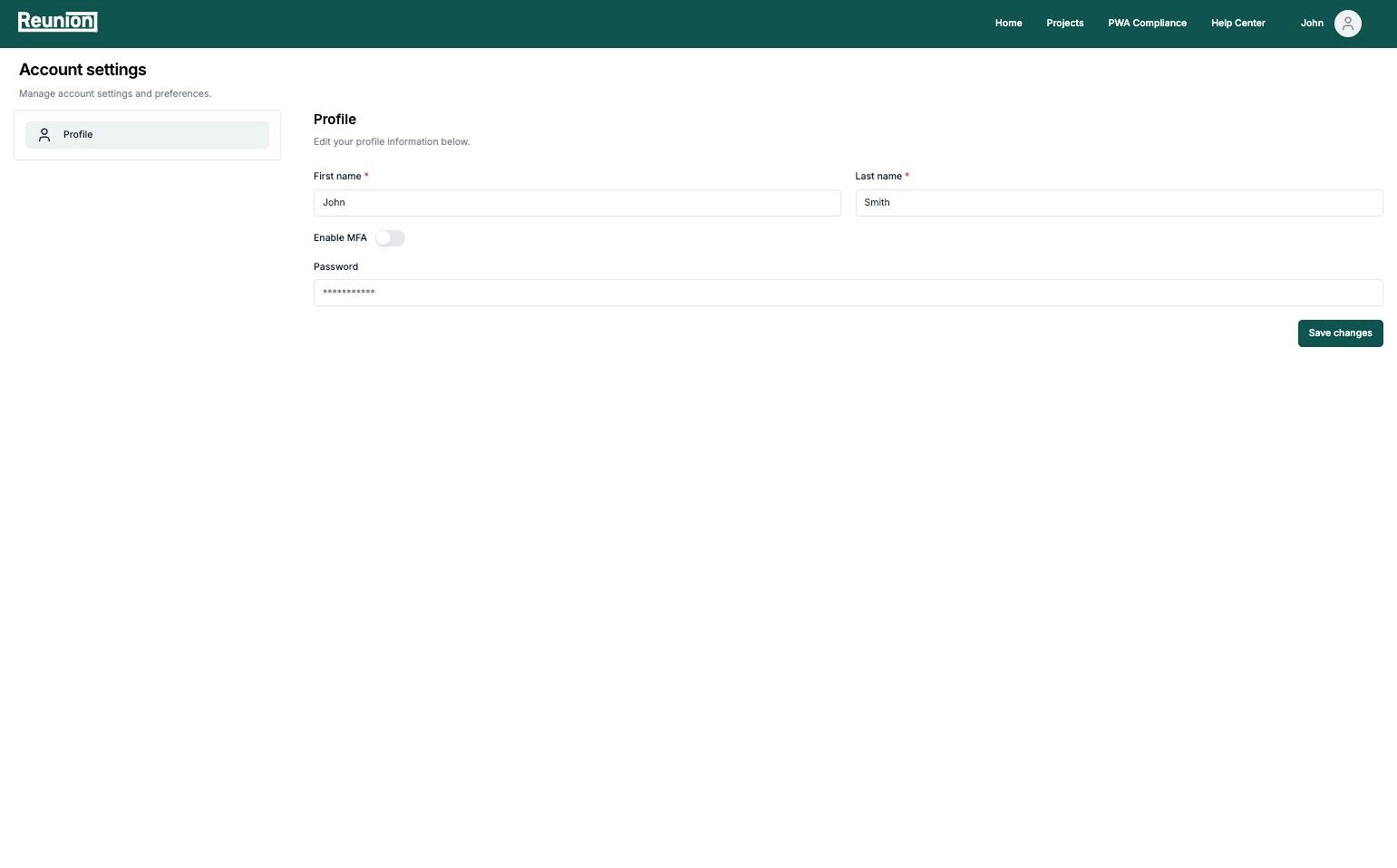Image resolution: width=1397 pixels, height=868 pixels.
Task: Focus the First name field
Action: (x=577, y=203)
